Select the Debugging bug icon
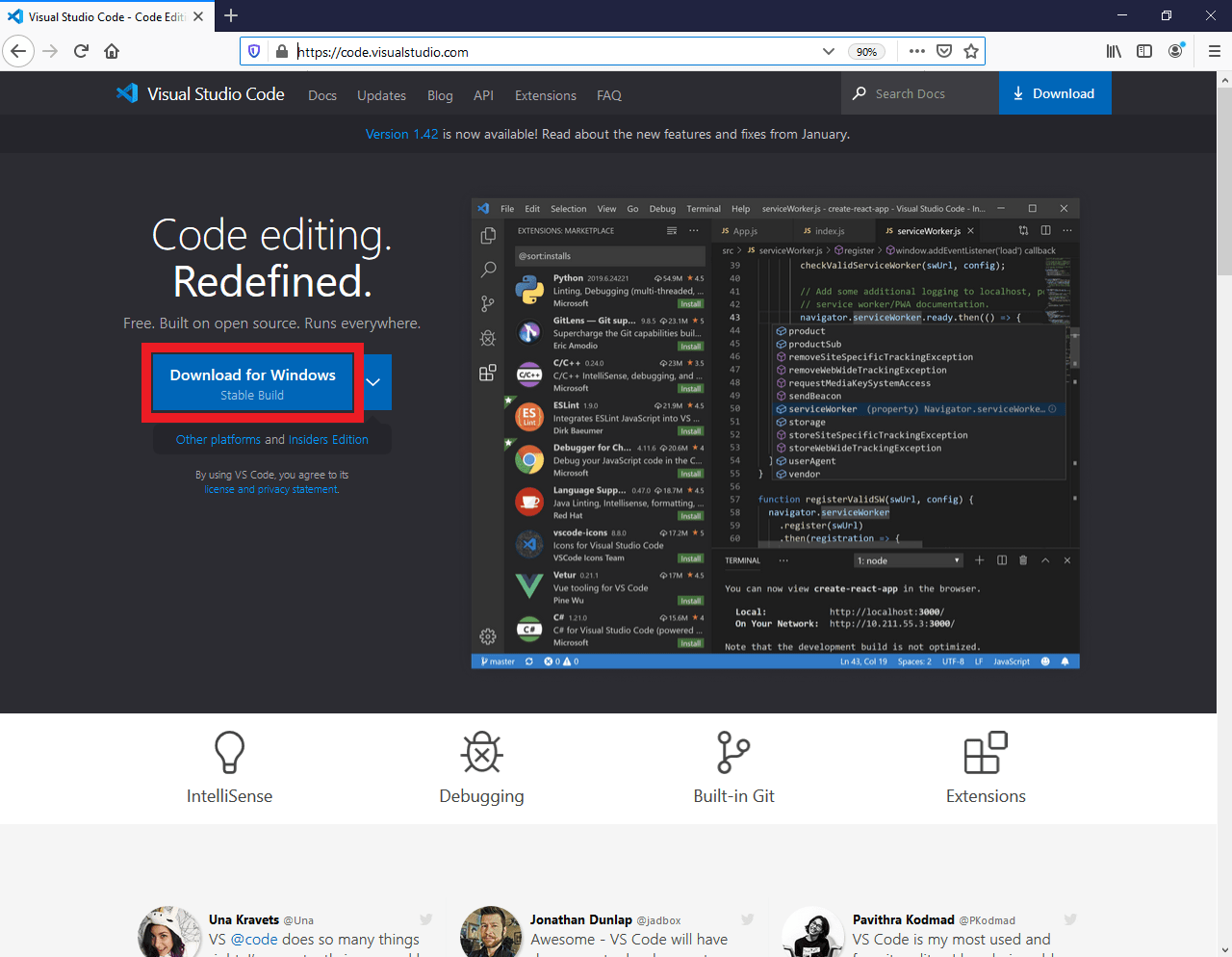The image size is (1232, 957). 481,753
